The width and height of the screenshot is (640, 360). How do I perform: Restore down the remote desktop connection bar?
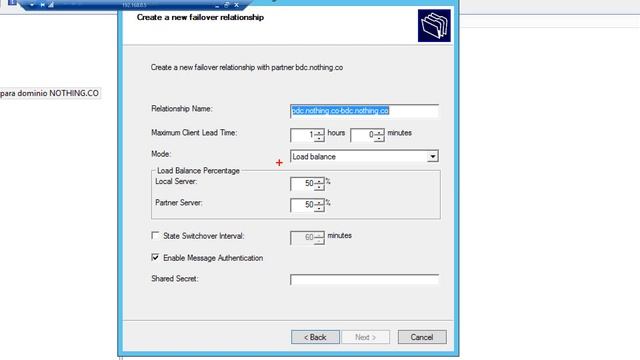[227, 4]
